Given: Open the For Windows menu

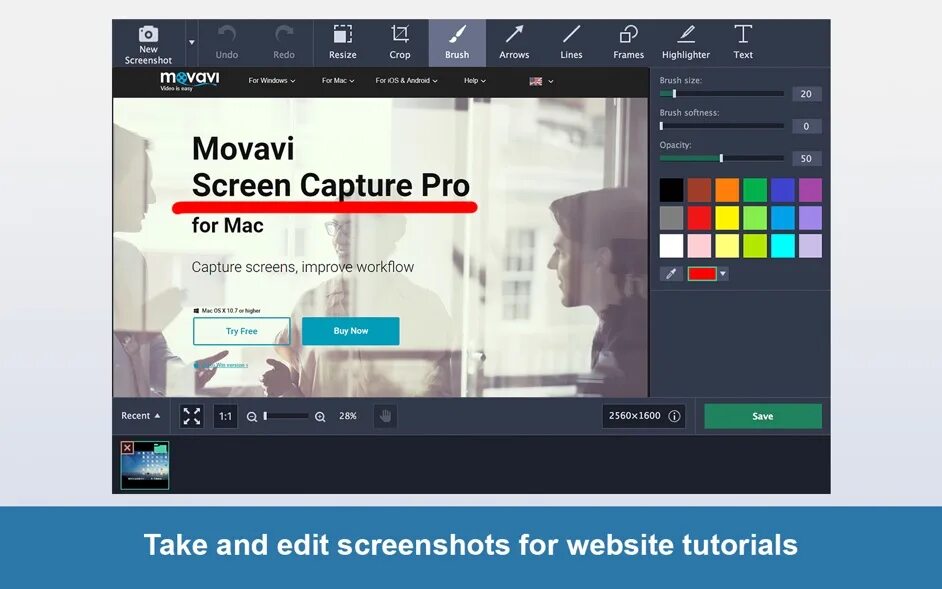Looking at the screenshot, I should [272, 81].
